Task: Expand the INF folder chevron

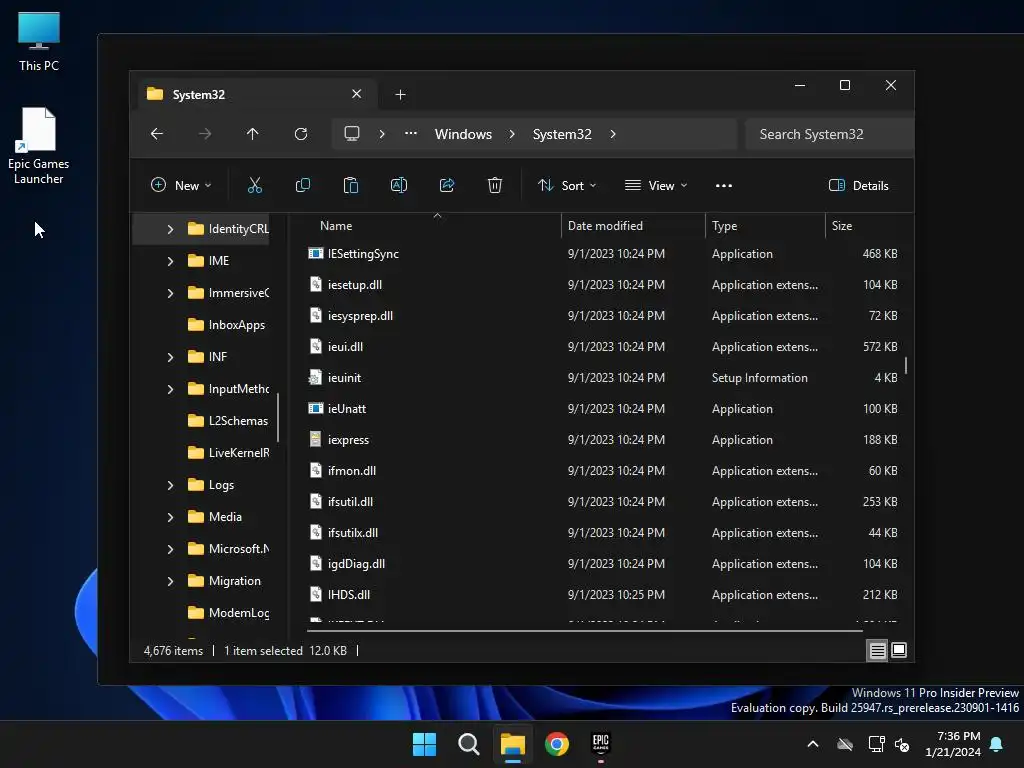Action: 170,357
